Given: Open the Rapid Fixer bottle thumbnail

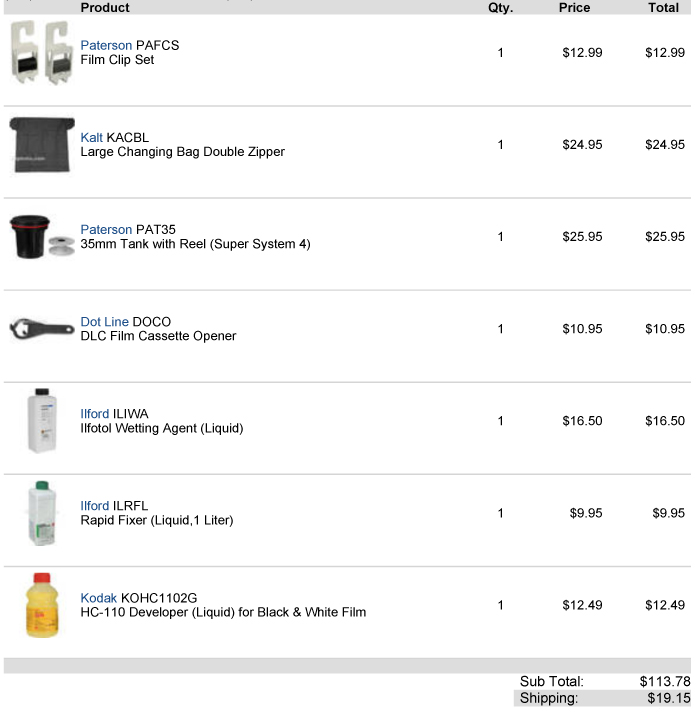Looking at the screenshot, I should coord(41,513).
